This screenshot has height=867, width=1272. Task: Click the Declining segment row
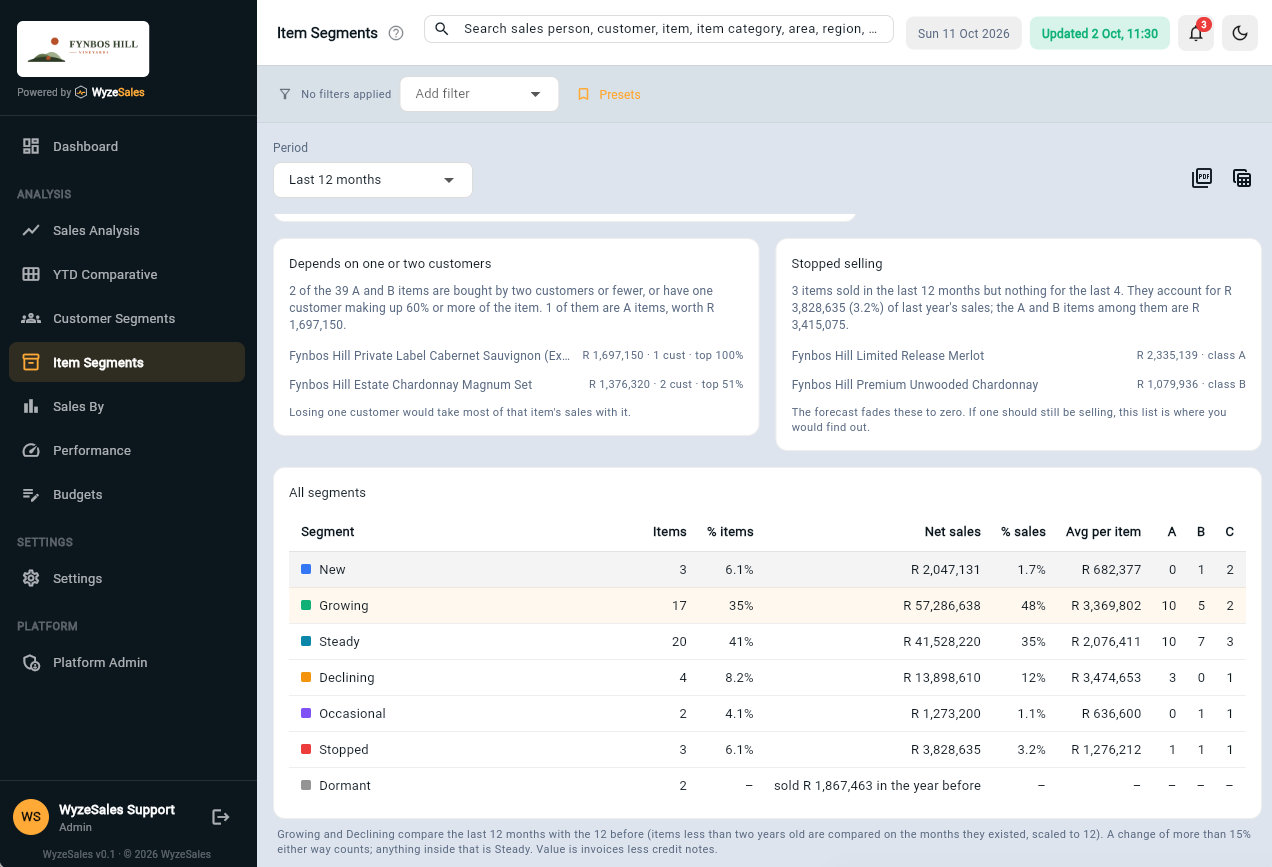pos(767,678)
